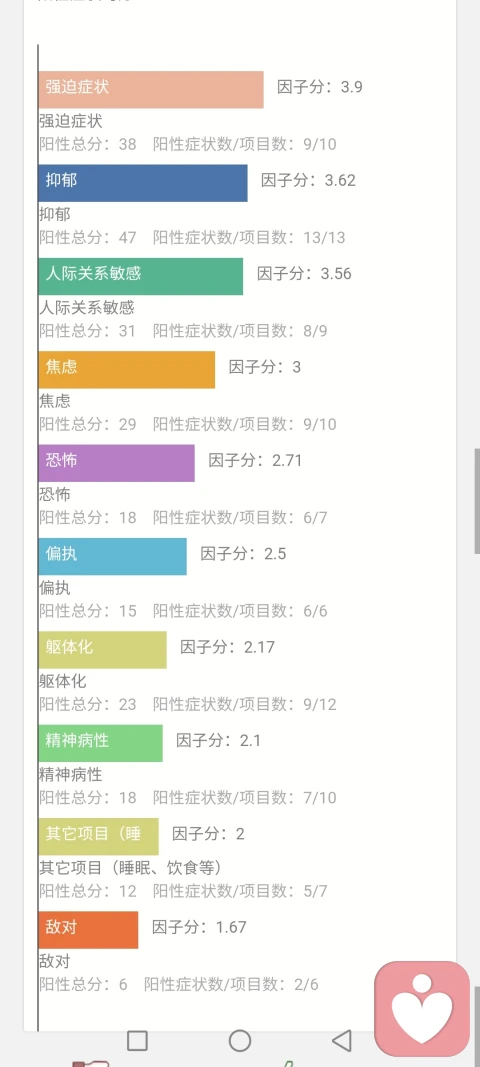Tap the 偏执 light blue bar
The height and width of the screenshot is (1067, 480).
[112, 556]
